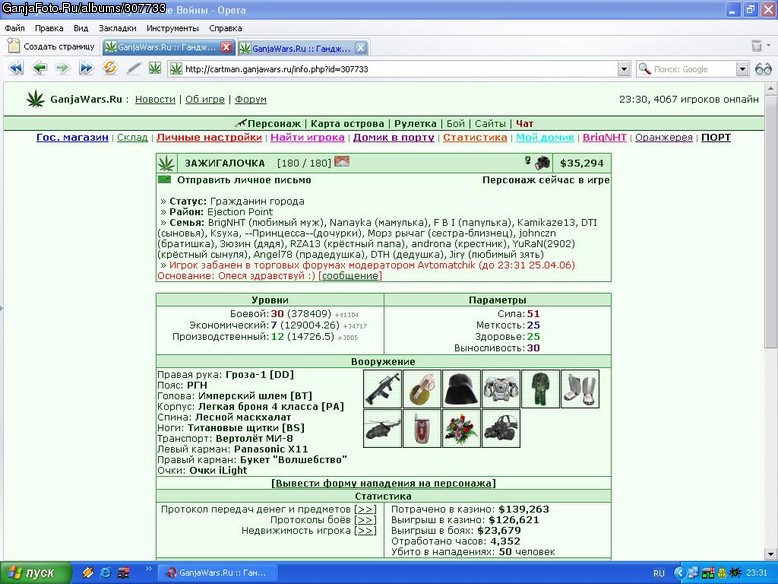The height and width of the screenshot is (584, 778).
Task: Expand hidden quick launch icons chevron
Action: tap(148, 569)
